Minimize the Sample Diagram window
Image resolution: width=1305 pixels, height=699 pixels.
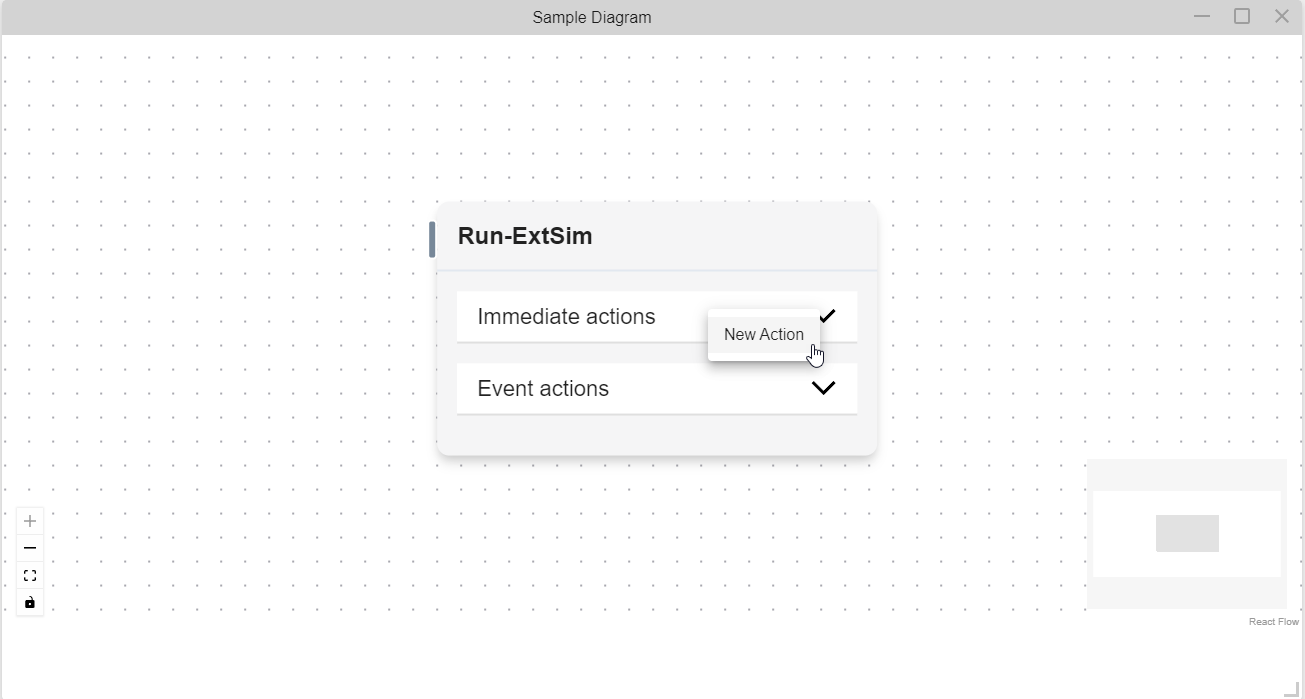(1202, 16)
